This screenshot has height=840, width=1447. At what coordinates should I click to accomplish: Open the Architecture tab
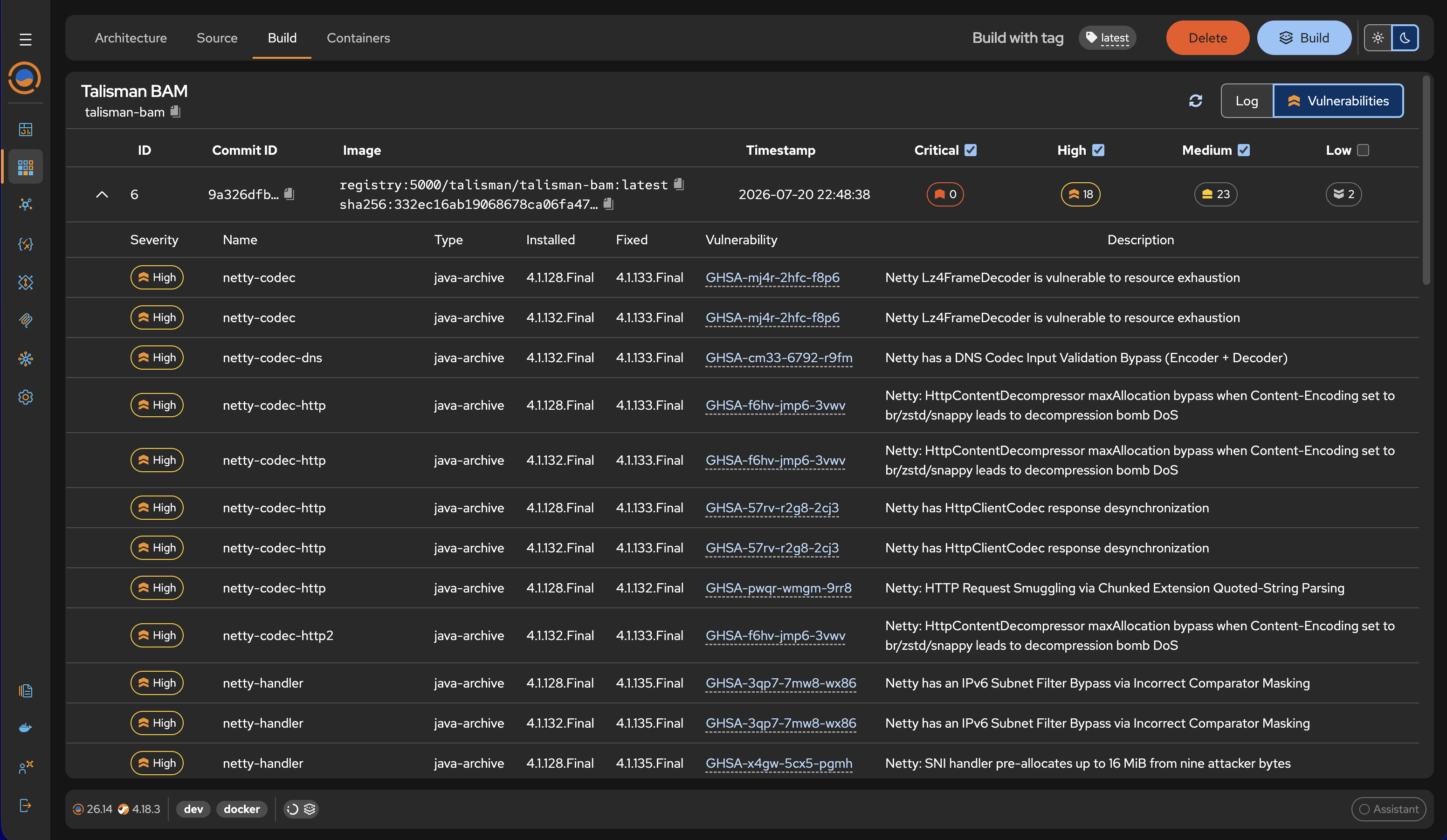click(131, 38)
